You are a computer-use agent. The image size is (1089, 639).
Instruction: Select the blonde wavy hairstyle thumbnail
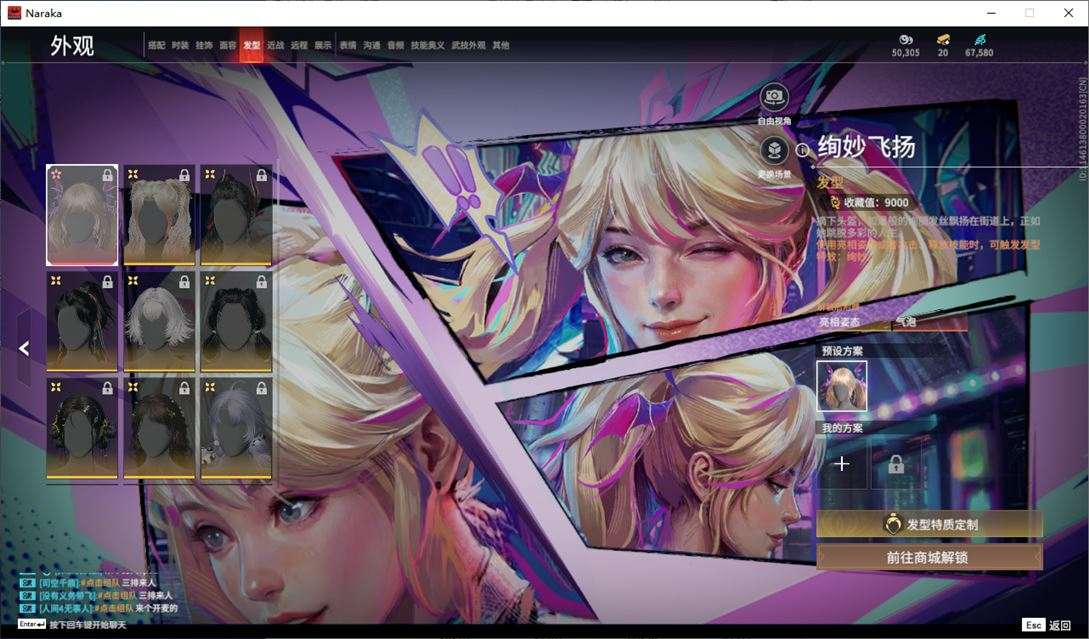82,215
